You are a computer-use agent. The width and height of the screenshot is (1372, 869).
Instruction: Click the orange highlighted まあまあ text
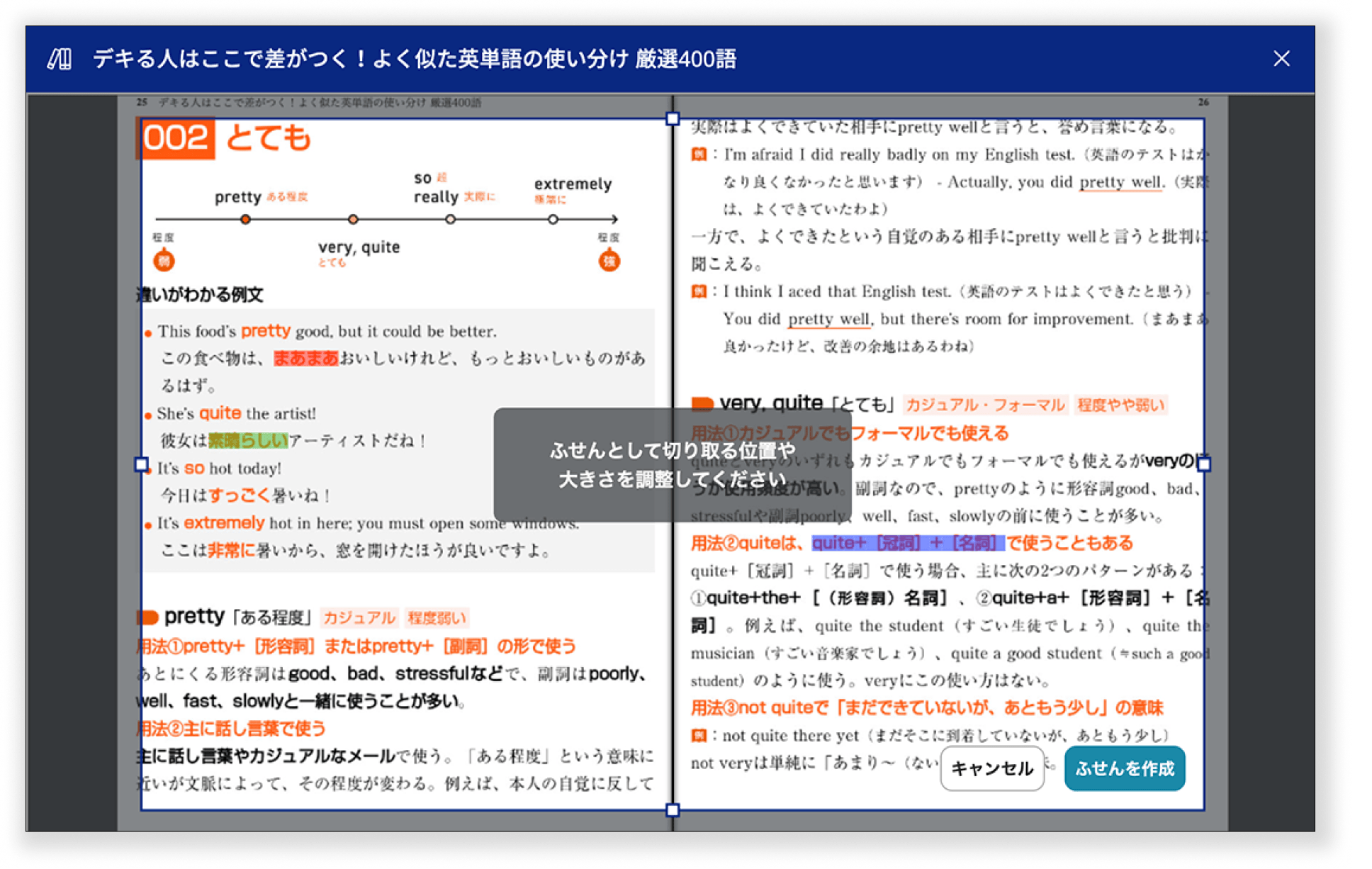coord(305,359)
